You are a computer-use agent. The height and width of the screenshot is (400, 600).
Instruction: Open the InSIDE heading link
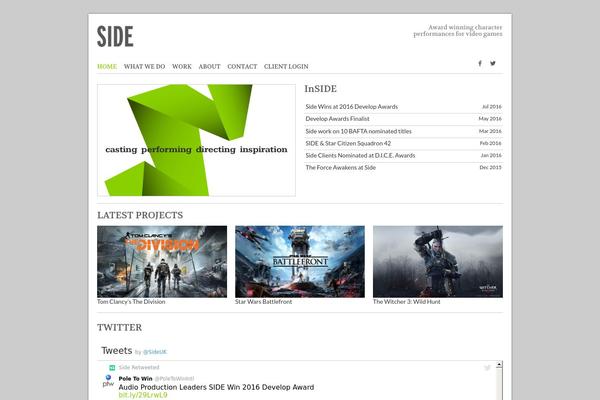coord(321,89)
